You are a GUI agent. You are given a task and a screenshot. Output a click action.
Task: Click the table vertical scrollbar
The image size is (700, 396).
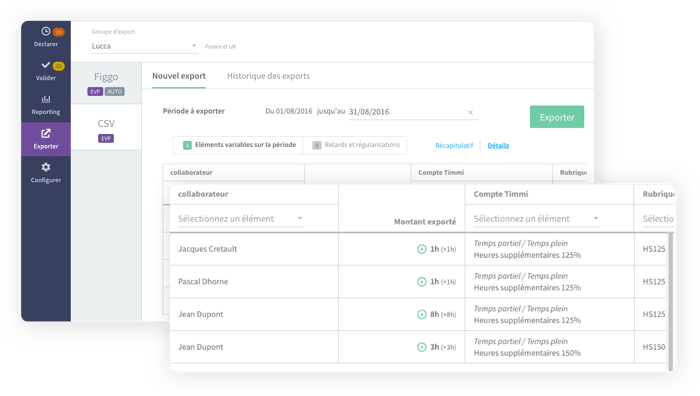click(x=670, y=301)
